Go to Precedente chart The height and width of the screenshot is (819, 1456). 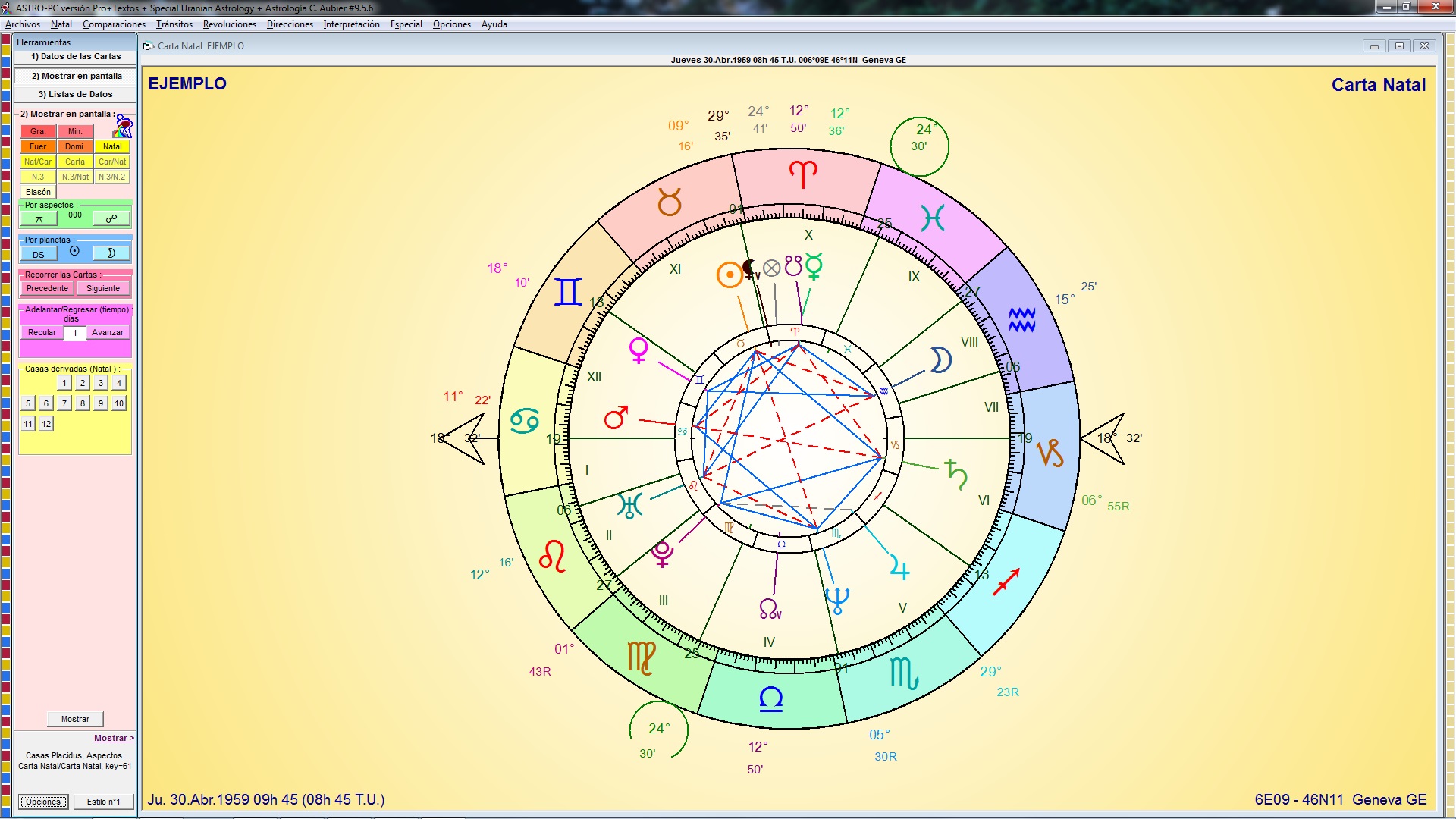pos(47,288)
